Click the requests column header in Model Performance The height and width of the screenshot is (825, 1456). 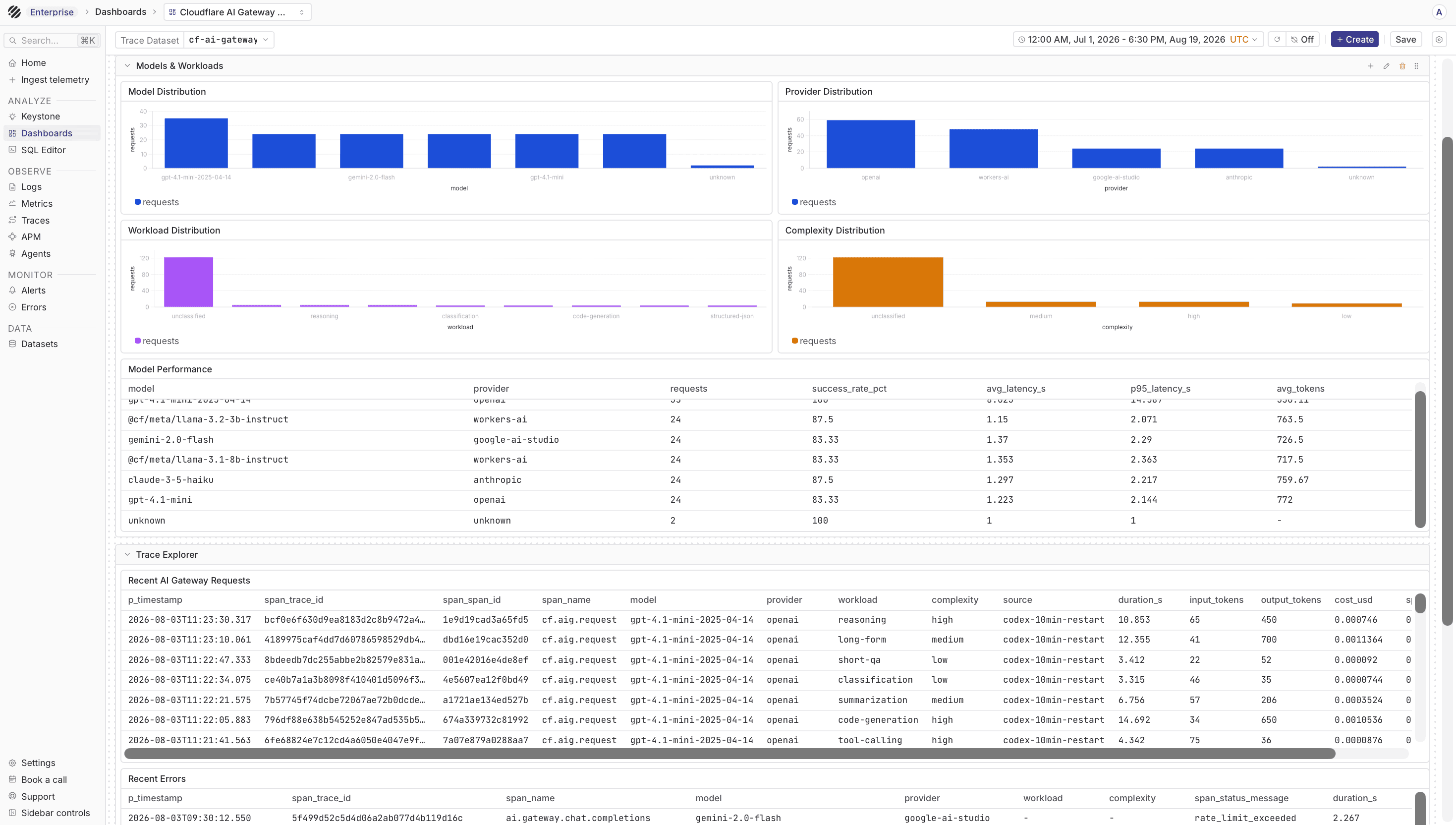(689, 389)
